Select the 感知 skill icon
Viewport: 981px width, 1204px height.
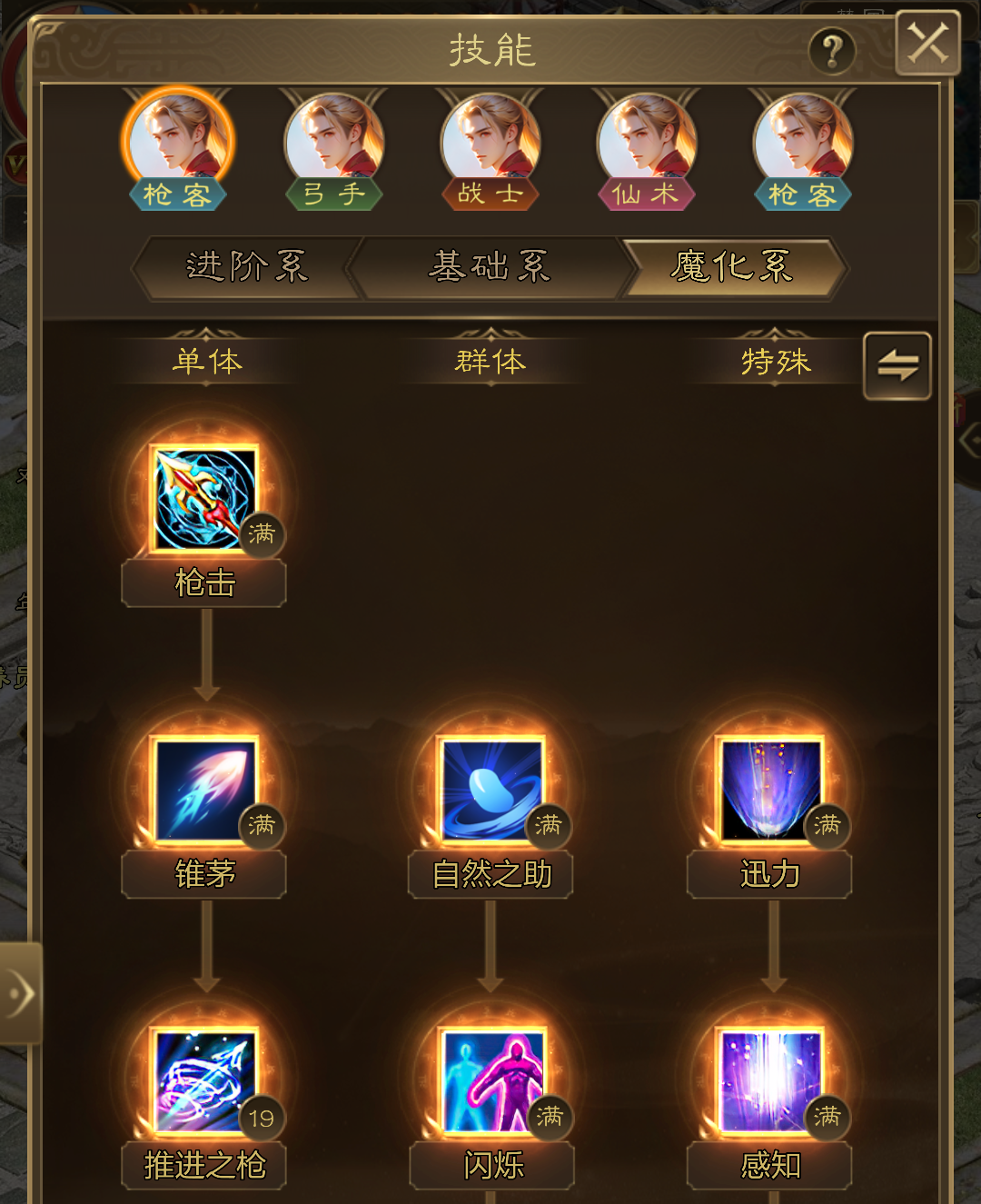click(x=770, y=1080)
